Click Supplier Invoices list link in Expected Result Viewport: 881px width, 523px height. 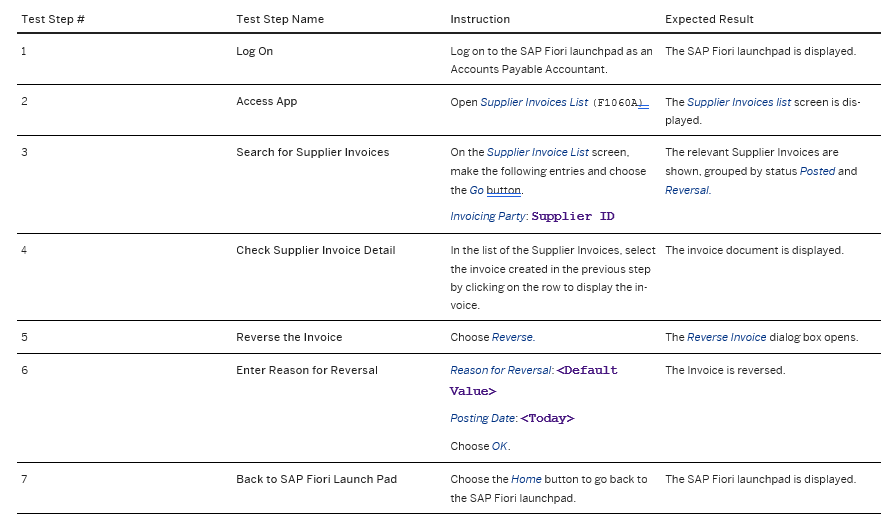pos(739,102)
